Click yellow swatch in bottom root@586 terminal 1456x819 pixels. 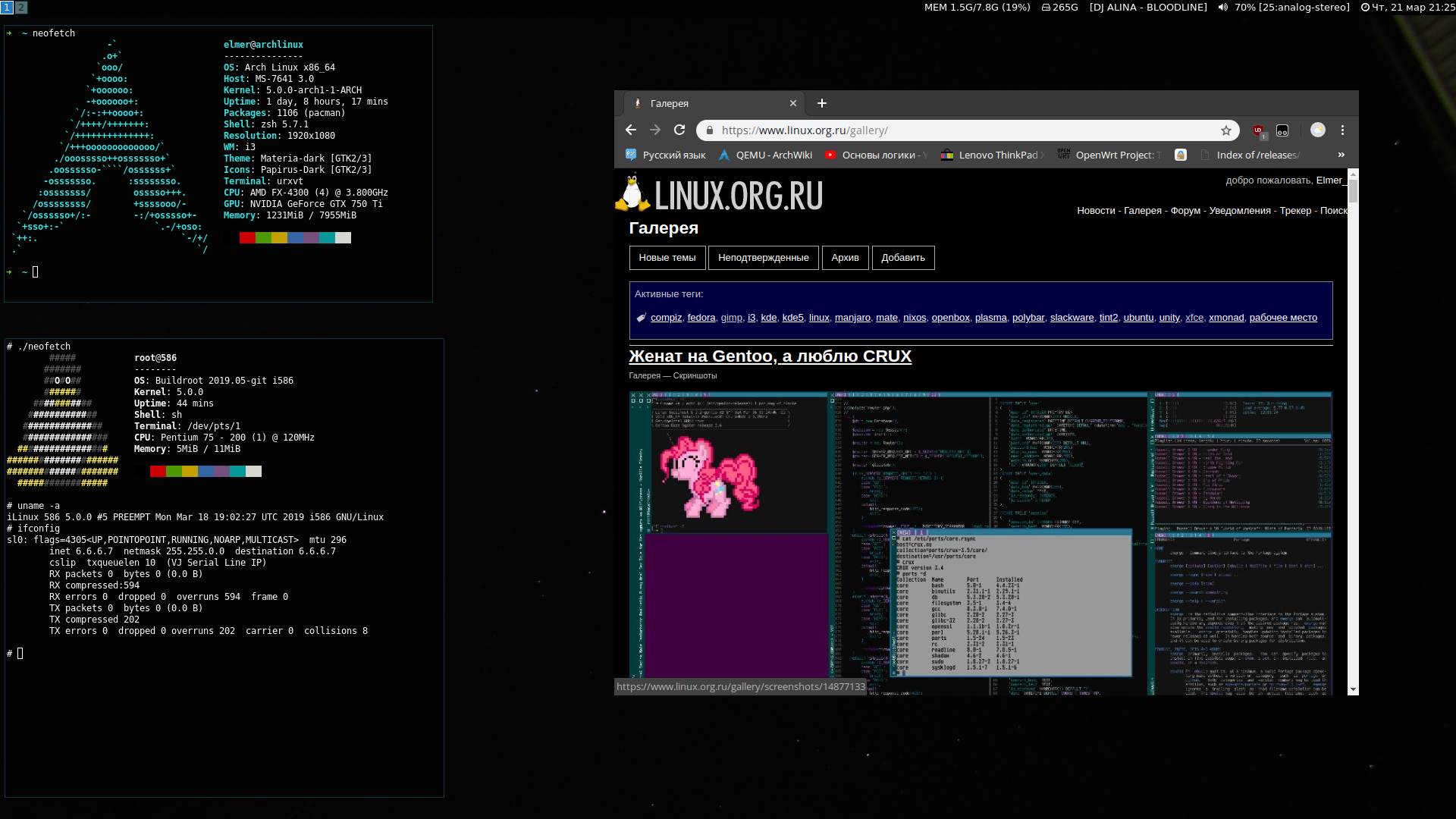coord(190,472)
